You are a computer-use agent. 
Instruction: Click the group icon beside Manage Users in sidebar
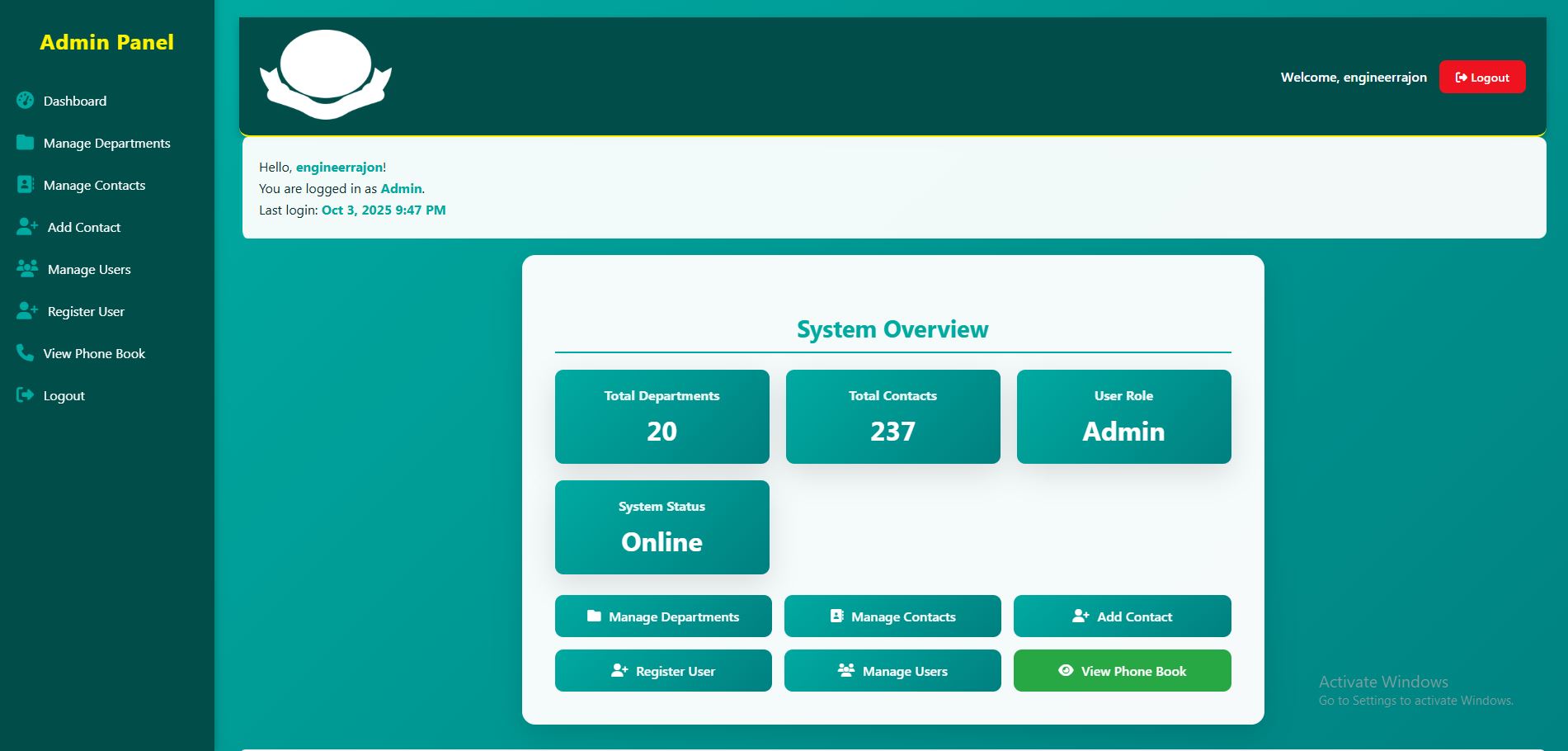click(27, 268)
